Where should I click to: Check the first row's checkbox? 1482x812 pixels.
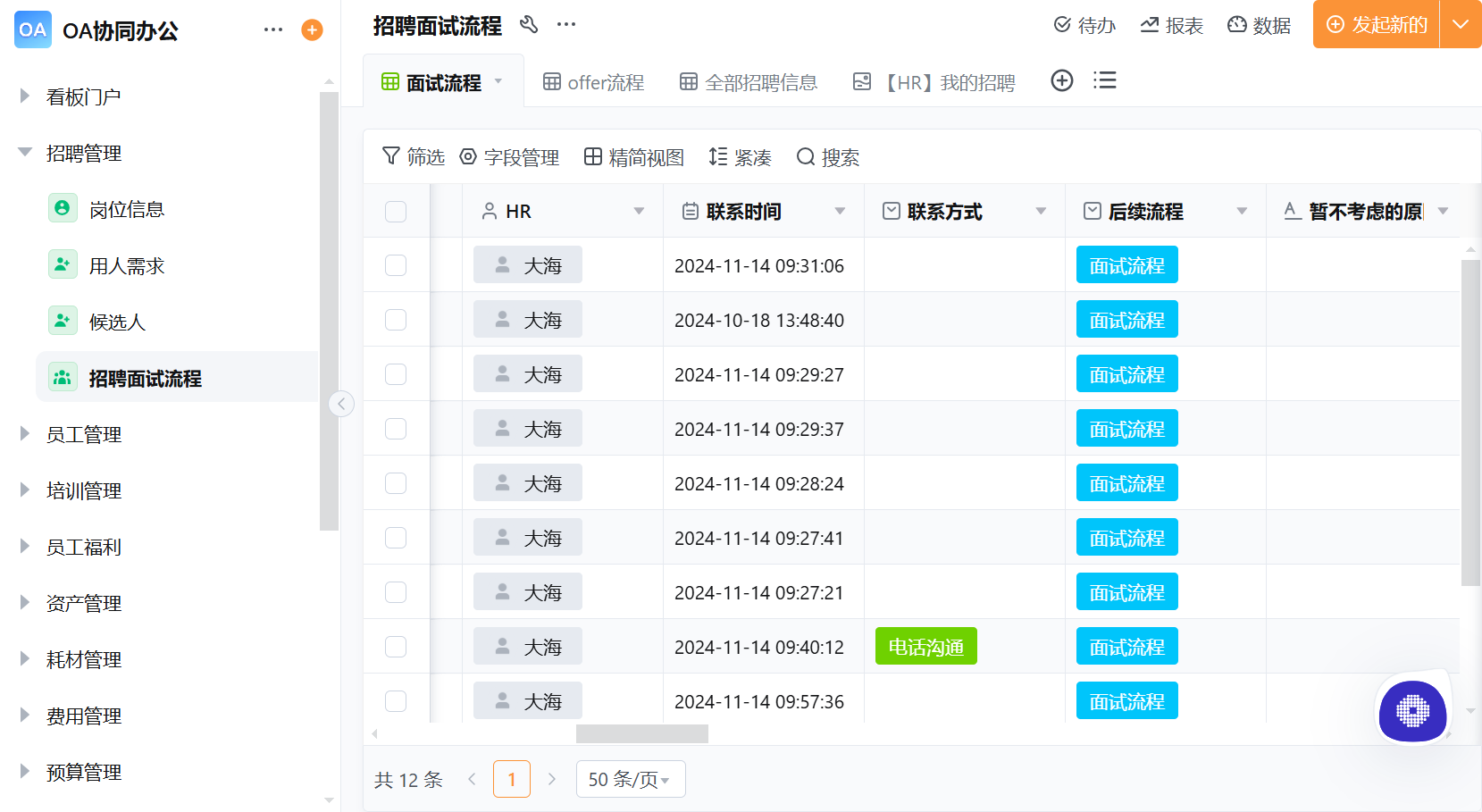click(x=396, y=264)
